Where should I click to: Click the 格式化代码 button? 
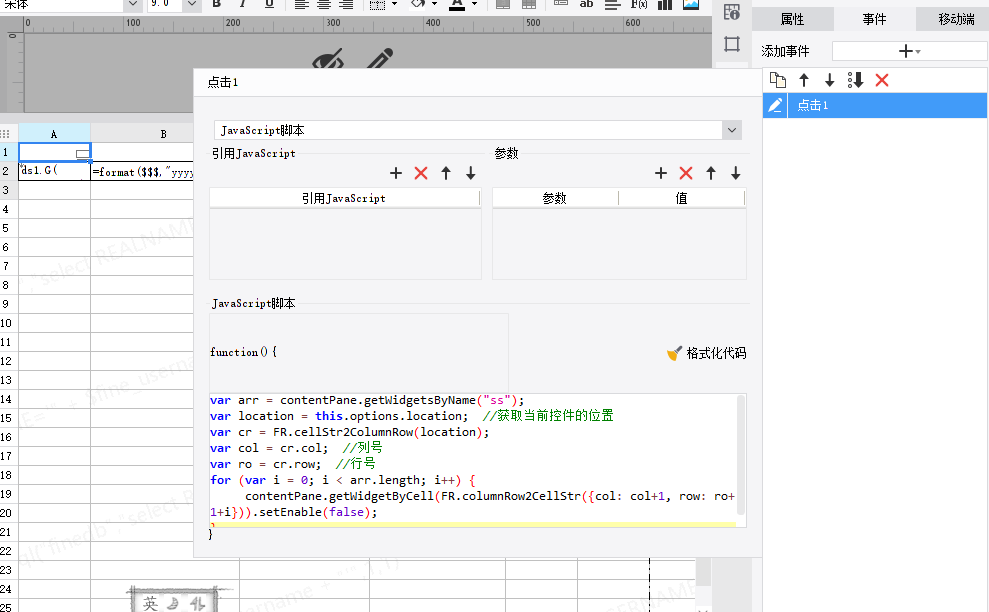tap(706, 353)
